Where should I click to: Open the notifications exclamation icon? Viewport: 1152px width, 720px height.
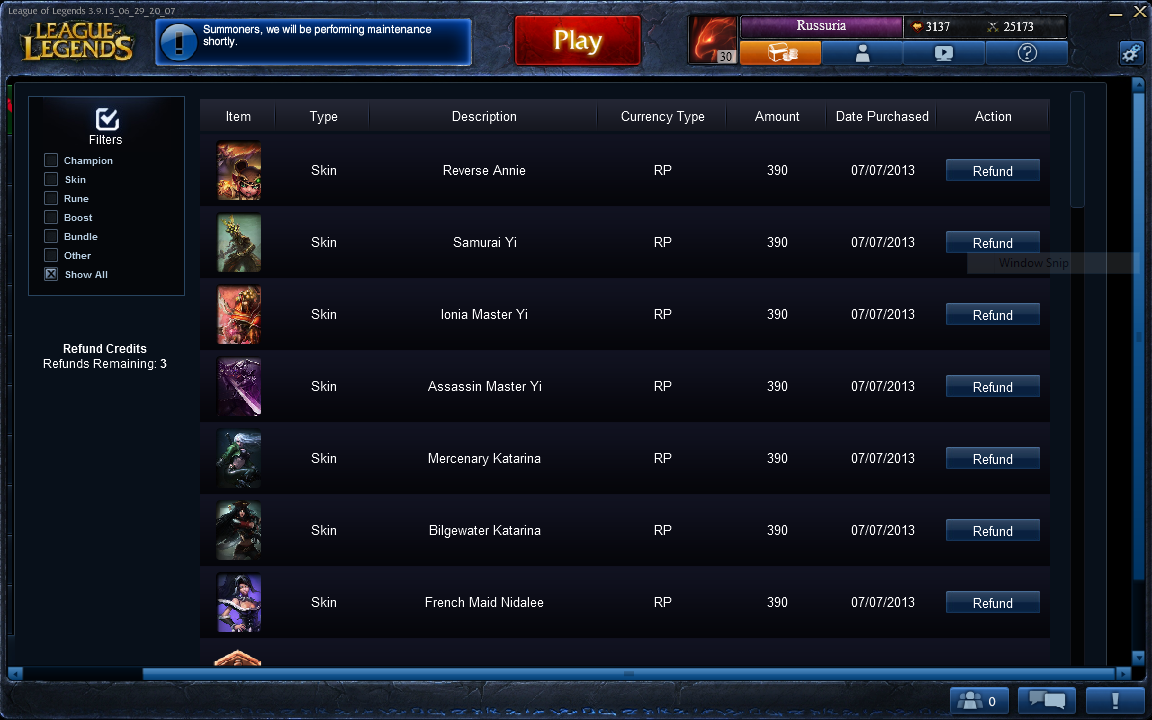[1115, 701]
